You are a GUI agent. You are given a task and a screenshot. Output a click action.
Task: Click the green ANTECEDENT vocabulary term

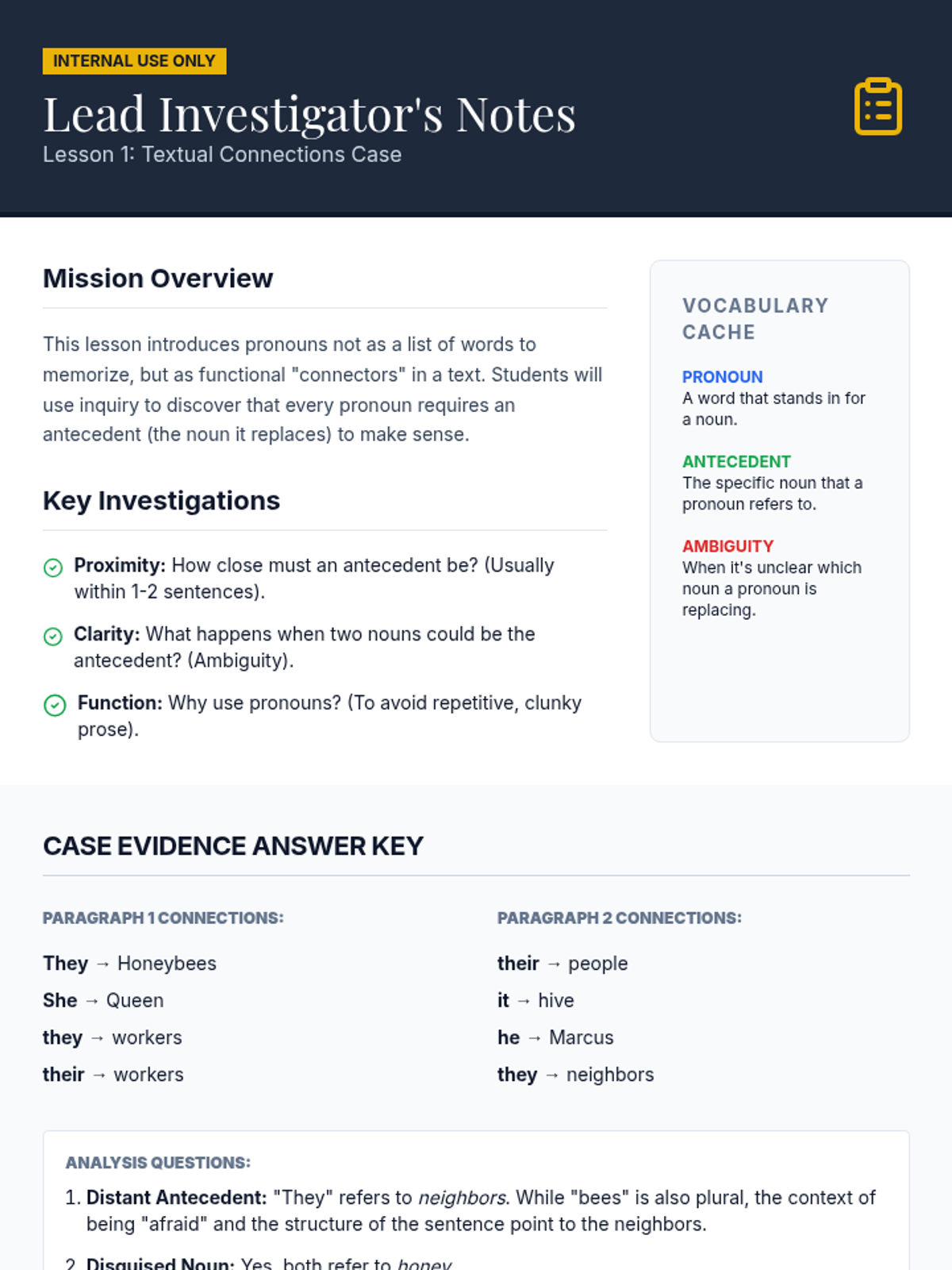coord(736,462)
